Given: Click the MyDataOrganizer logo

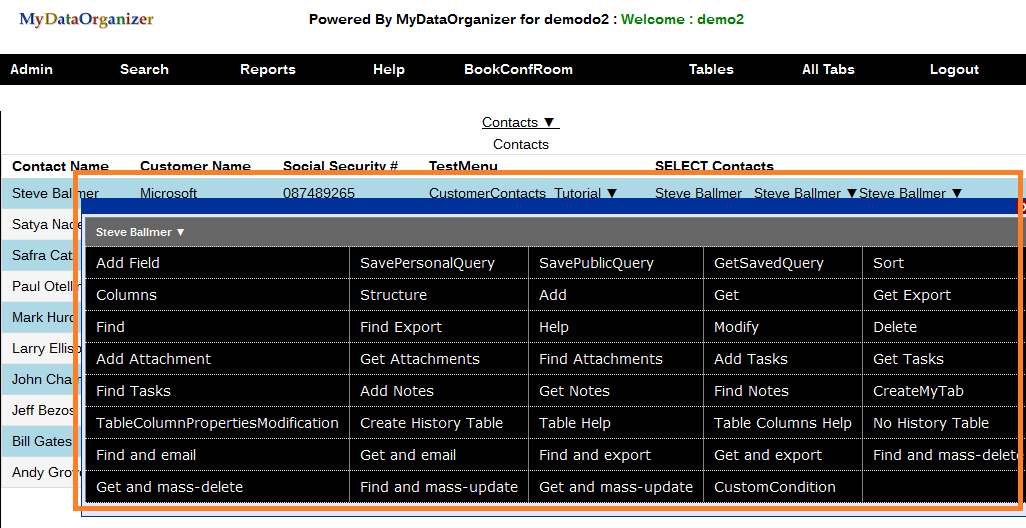Looking at the screenshot, I should [x=87, y=20].
